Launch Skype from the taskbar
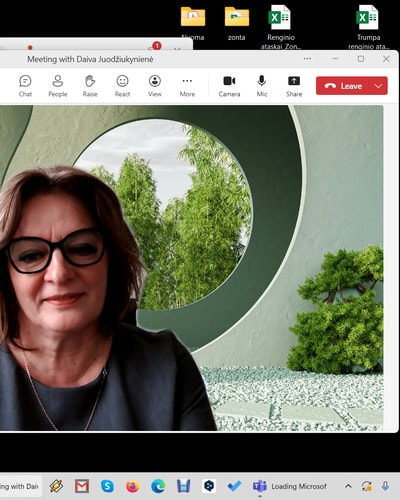Viewport: 400px width, 500px height. point(107,486)
